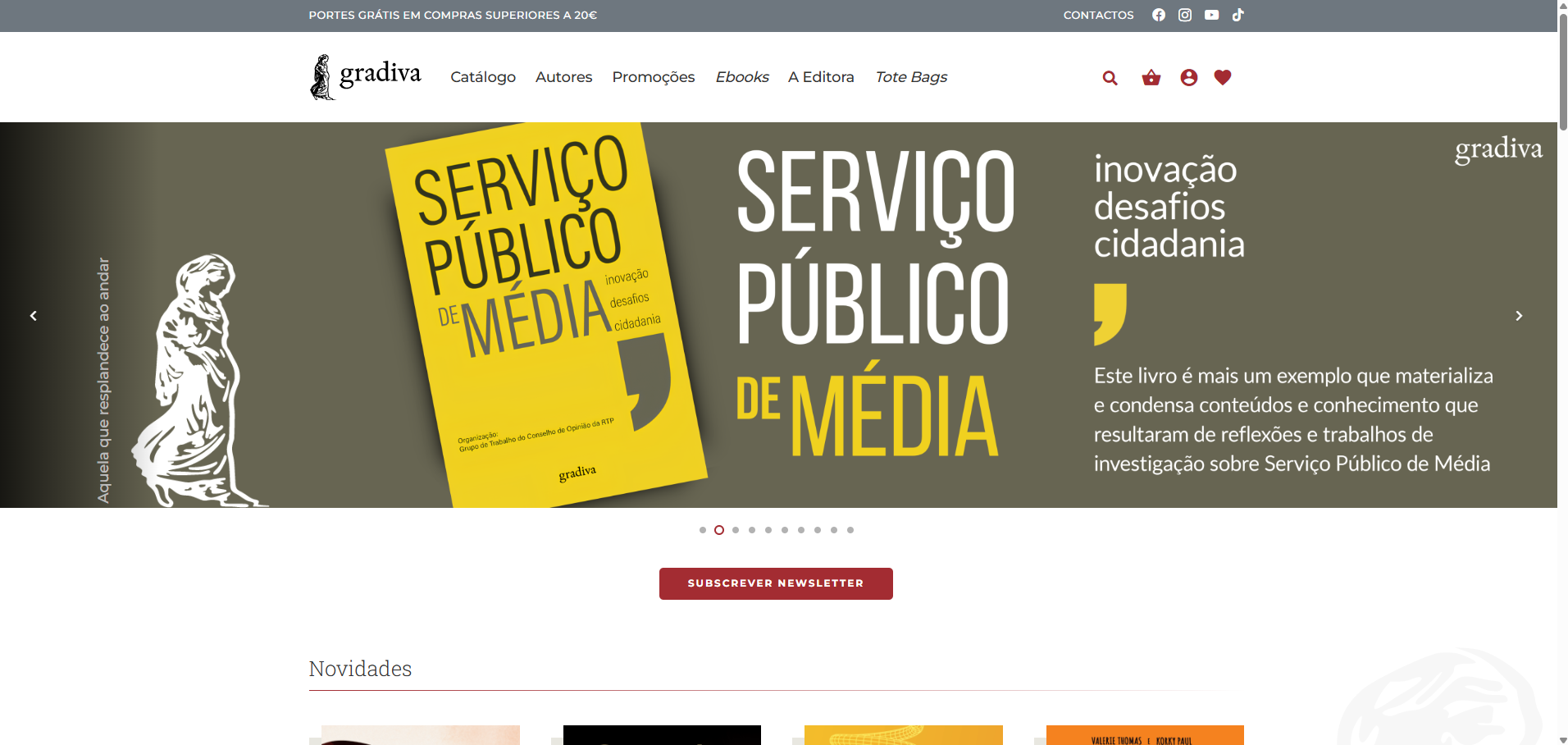The width and height of the screenshot is (1568, 745).
Task: Select the seventh carousel pagination dot
Action: 801,530
